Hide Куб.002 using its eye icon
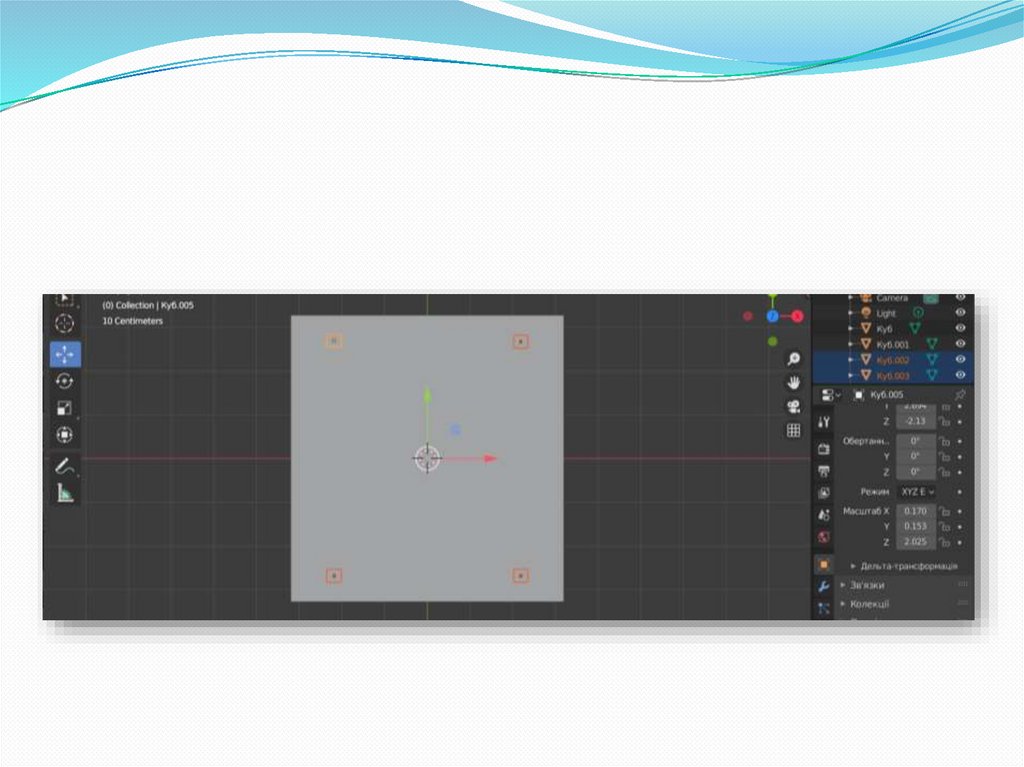Viewport: 1024px width, 767px height. [x=960, y=359]
